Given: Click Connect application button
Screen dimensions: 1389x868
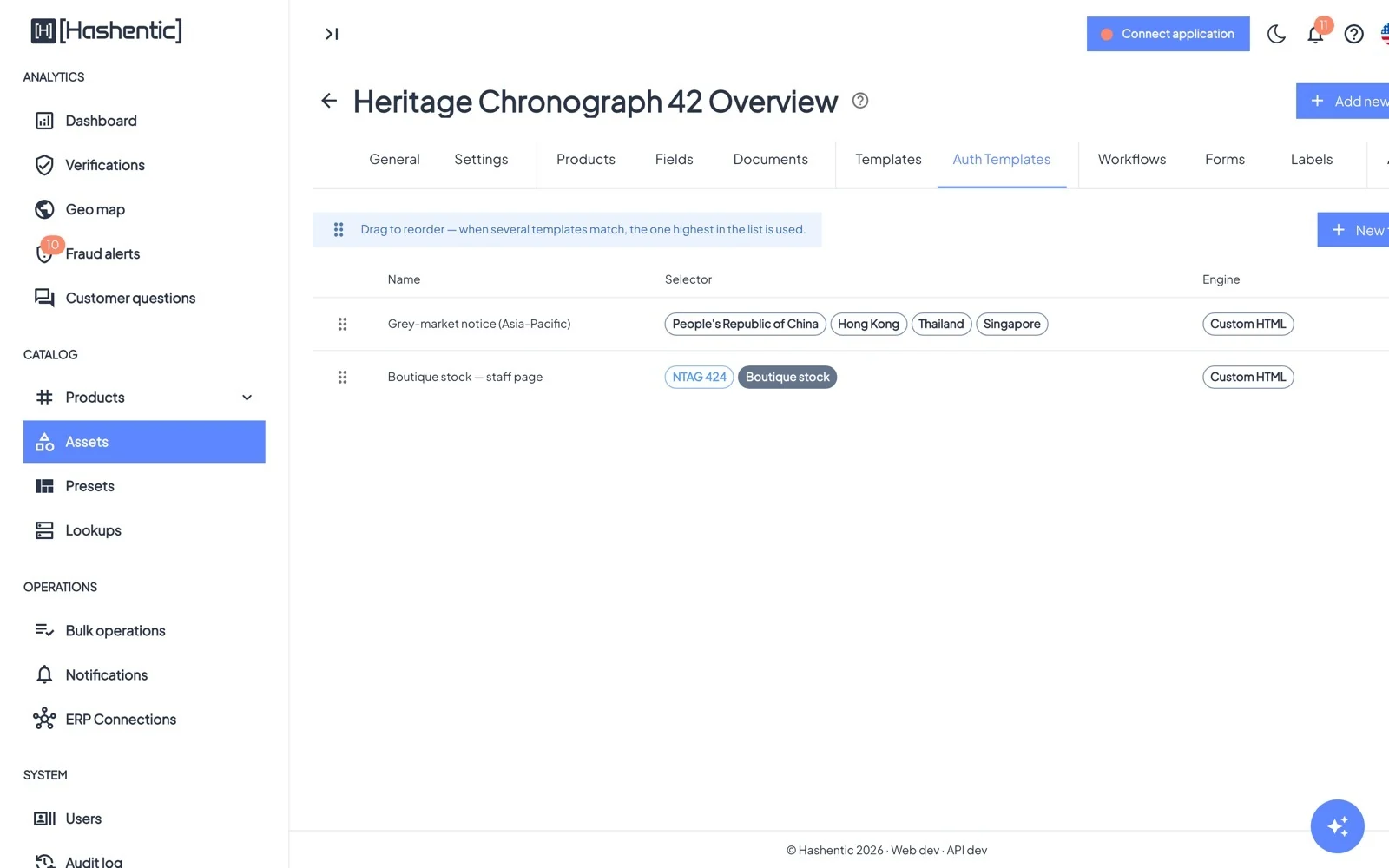Looking at the screenshot, I should (x=1168, y=34).
